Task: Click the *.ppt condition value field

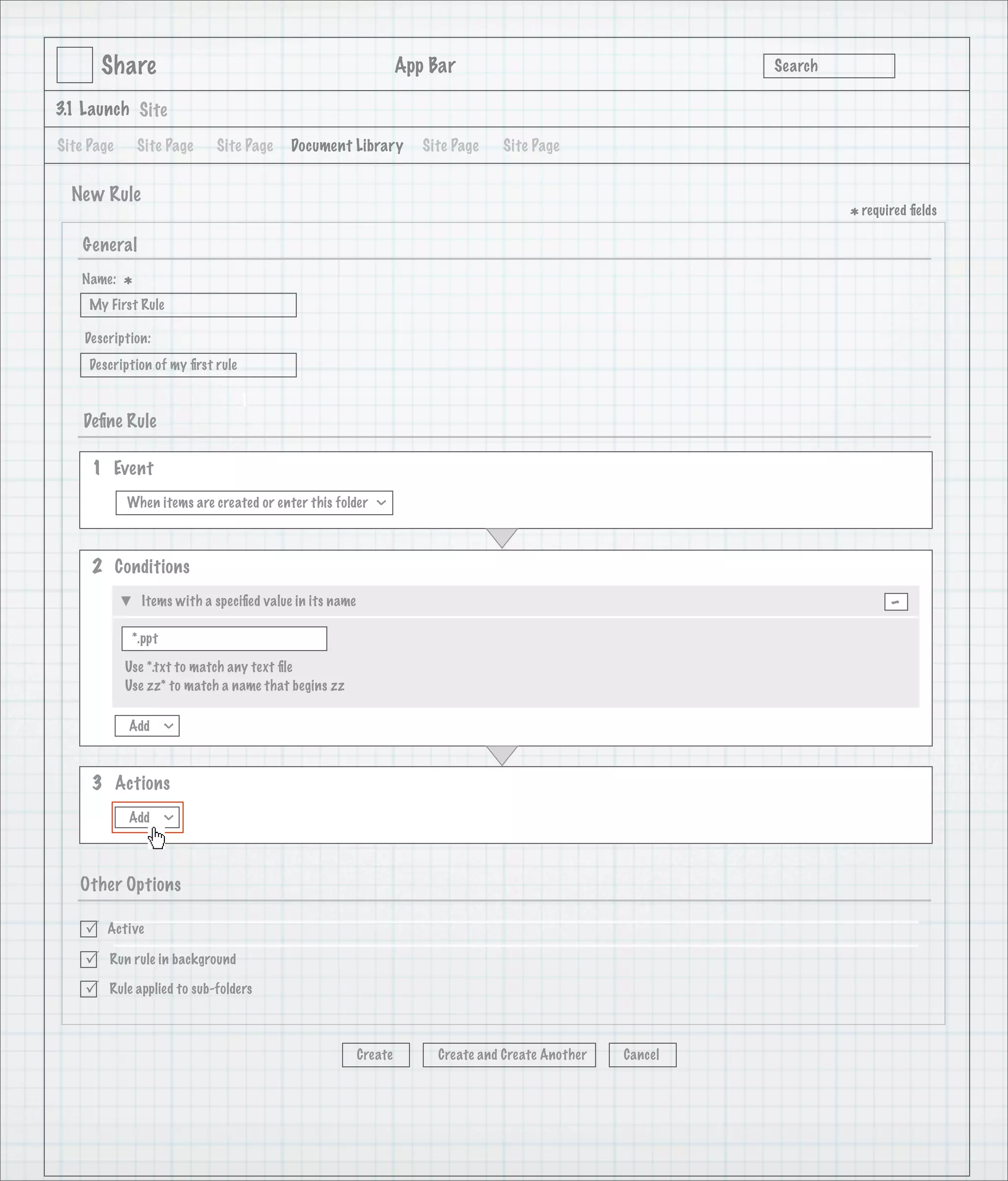Action: coord(224,638)
